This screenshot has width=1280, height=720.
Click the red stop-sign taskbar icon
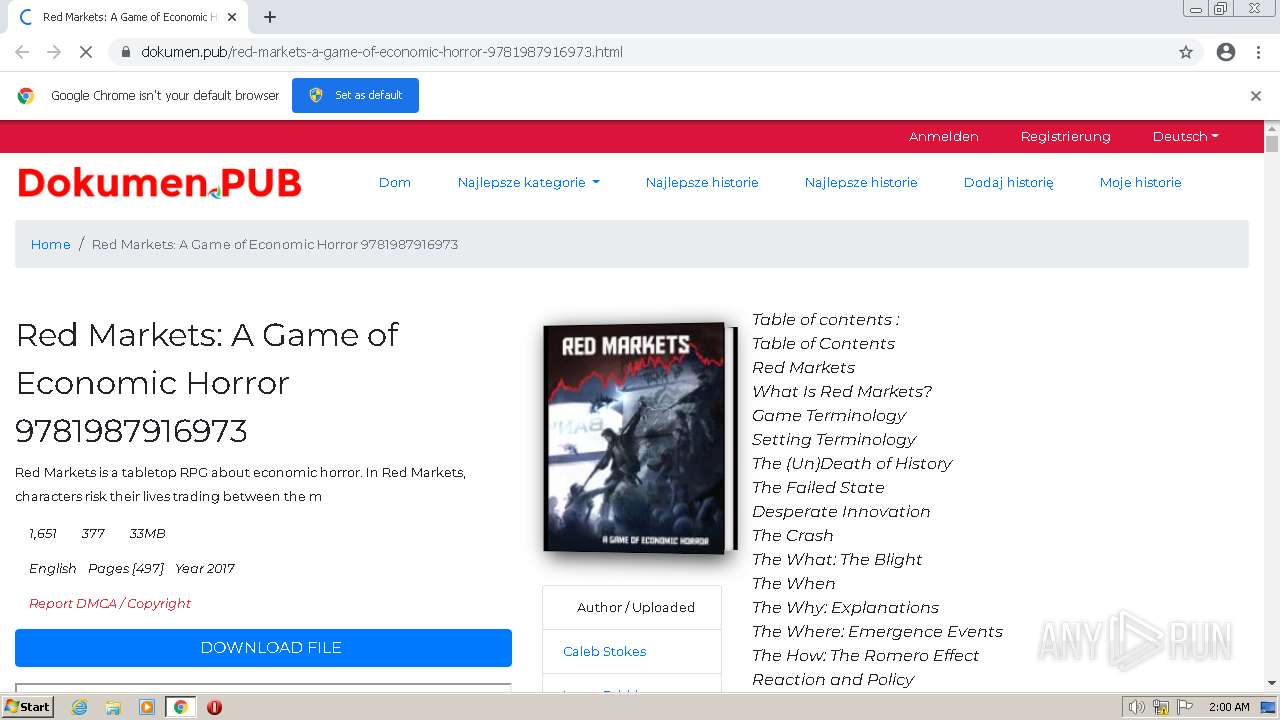[x=214, y=707]
